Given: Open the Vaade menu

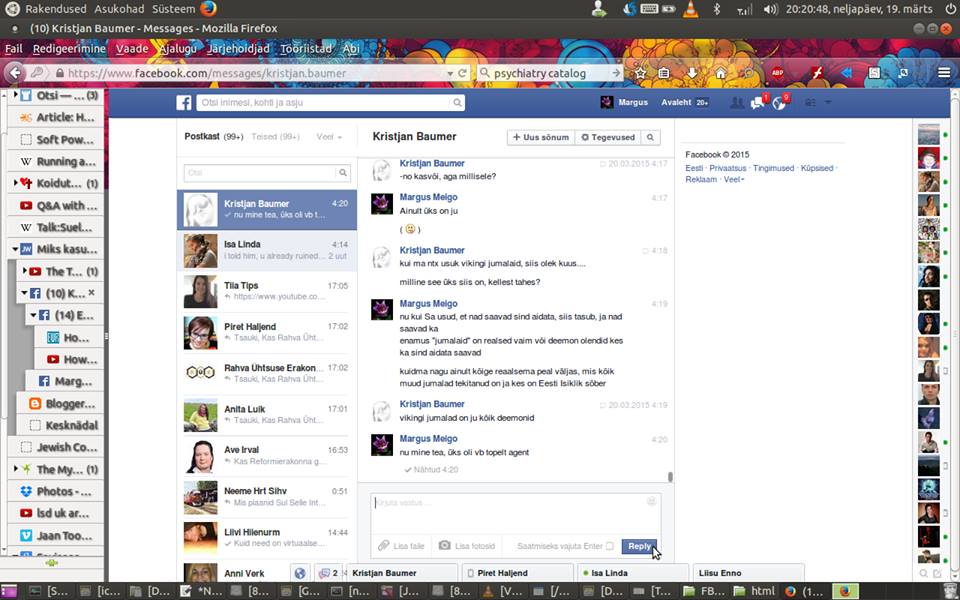Looking at the screenshot, I should 132,48.
